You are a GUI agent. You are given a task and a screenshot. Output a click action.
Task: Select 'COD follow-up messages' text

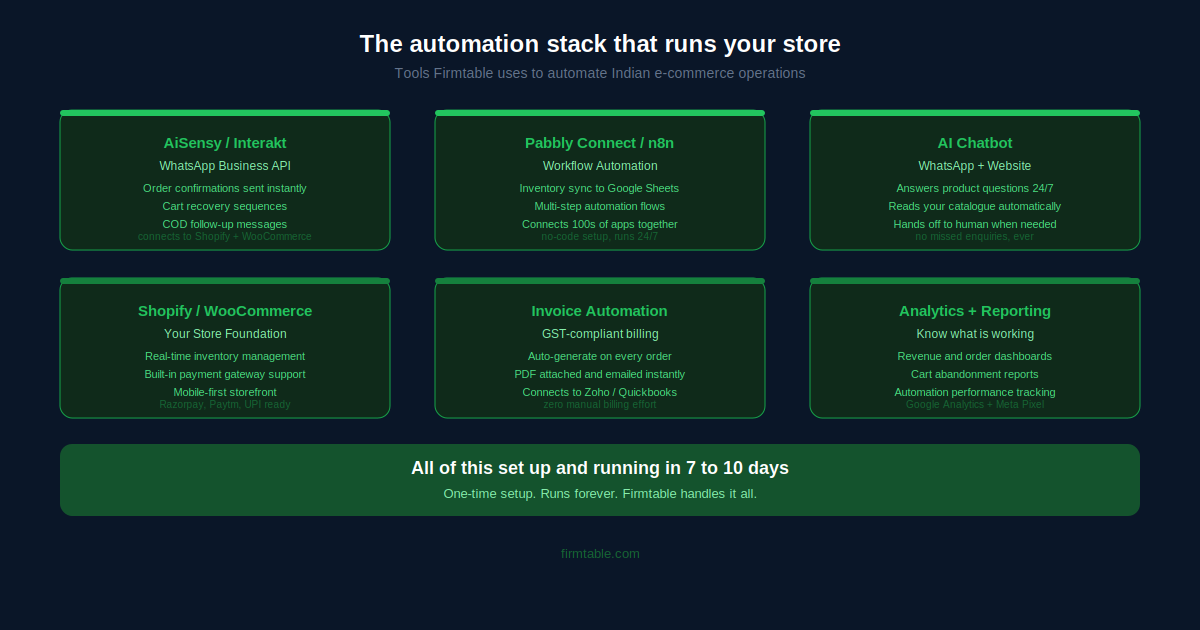225,224
